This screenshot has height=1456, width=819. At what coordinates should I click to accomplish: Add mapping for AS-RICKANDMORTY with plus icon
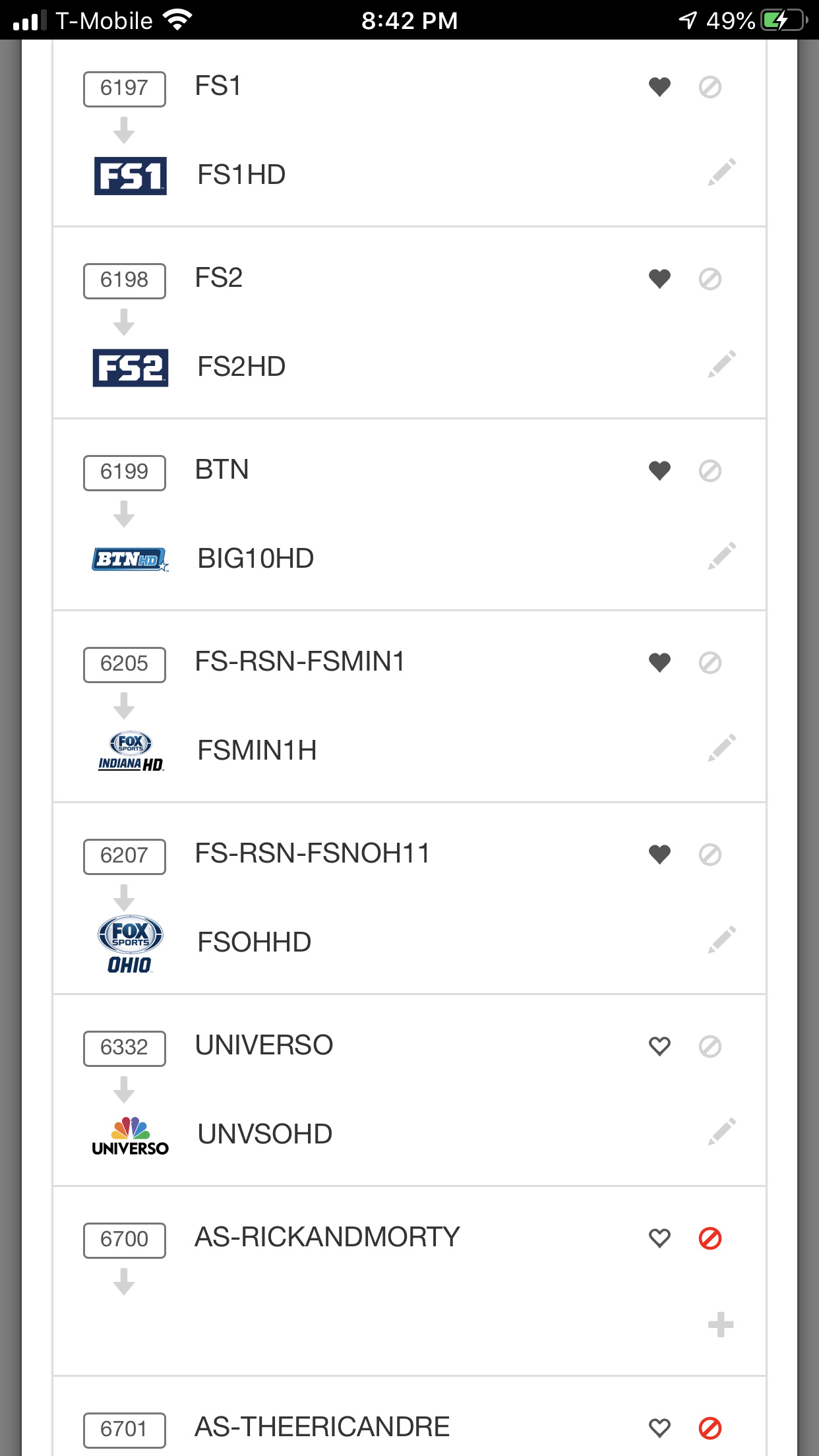[720, 1325]
